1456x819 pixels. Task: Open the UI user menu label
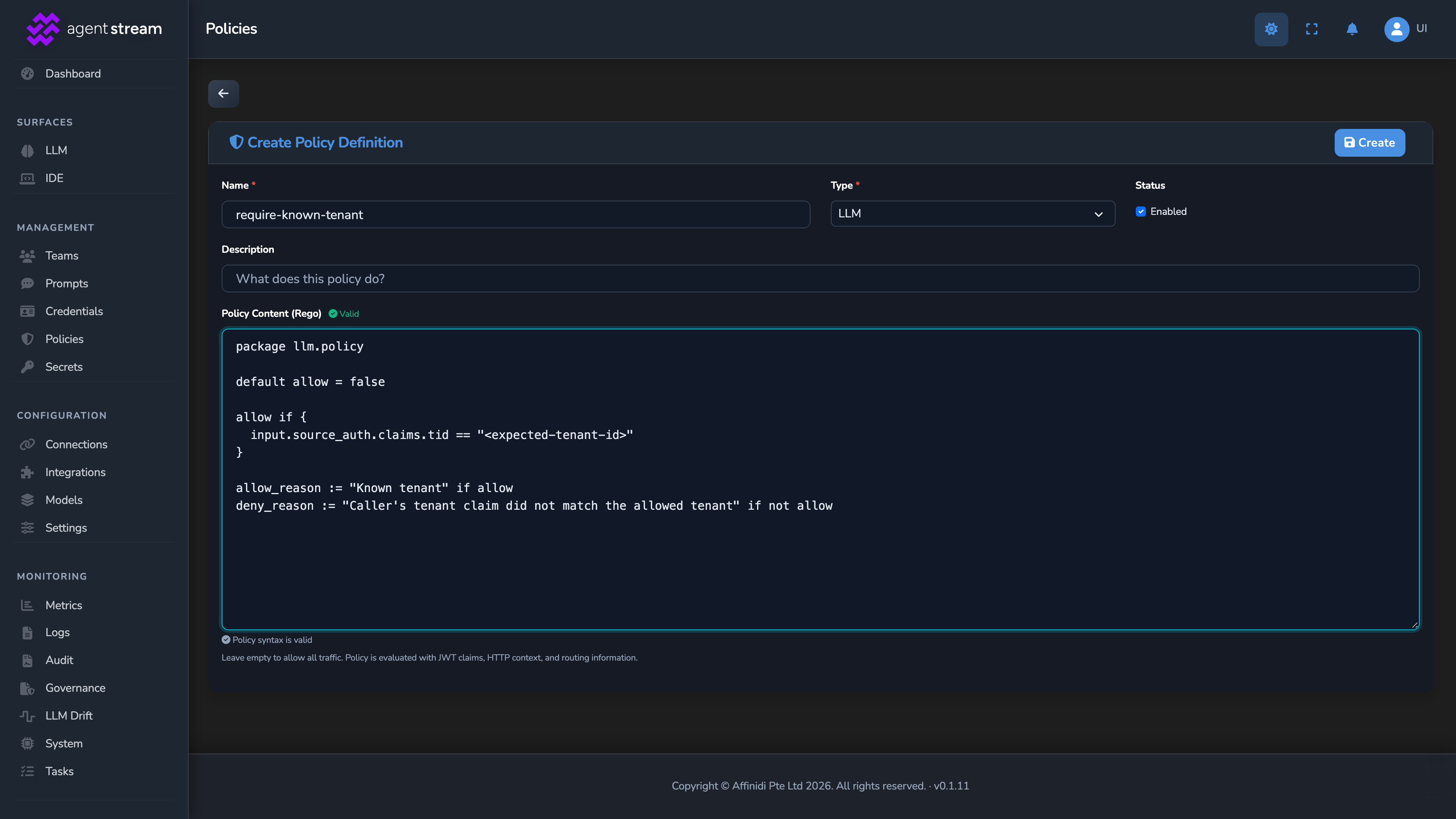tap(1421, 28)
